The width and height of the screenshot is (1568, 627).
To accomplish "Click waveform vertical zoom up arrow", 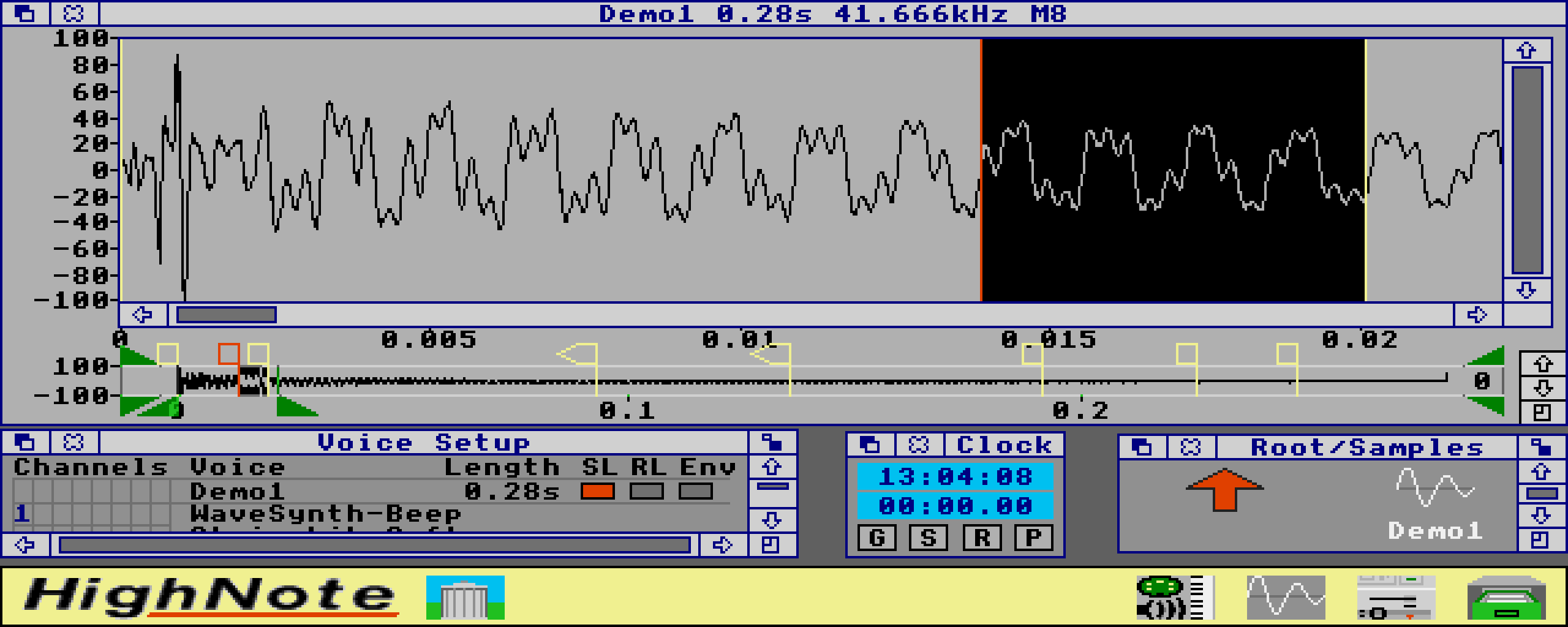I will click(x=1526, y=50).
